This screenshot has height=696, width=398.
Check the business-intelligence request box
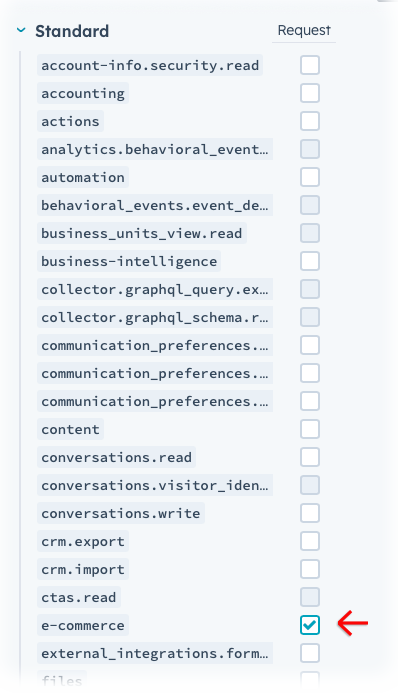coord(310,261)
